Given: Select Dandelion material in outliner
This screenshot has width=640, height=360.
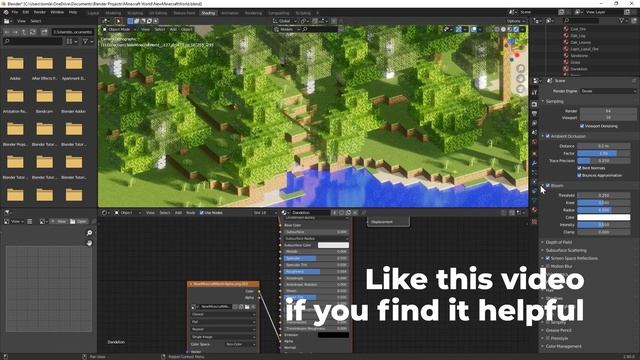Looking at the screenshot, I should pos(579,69).
